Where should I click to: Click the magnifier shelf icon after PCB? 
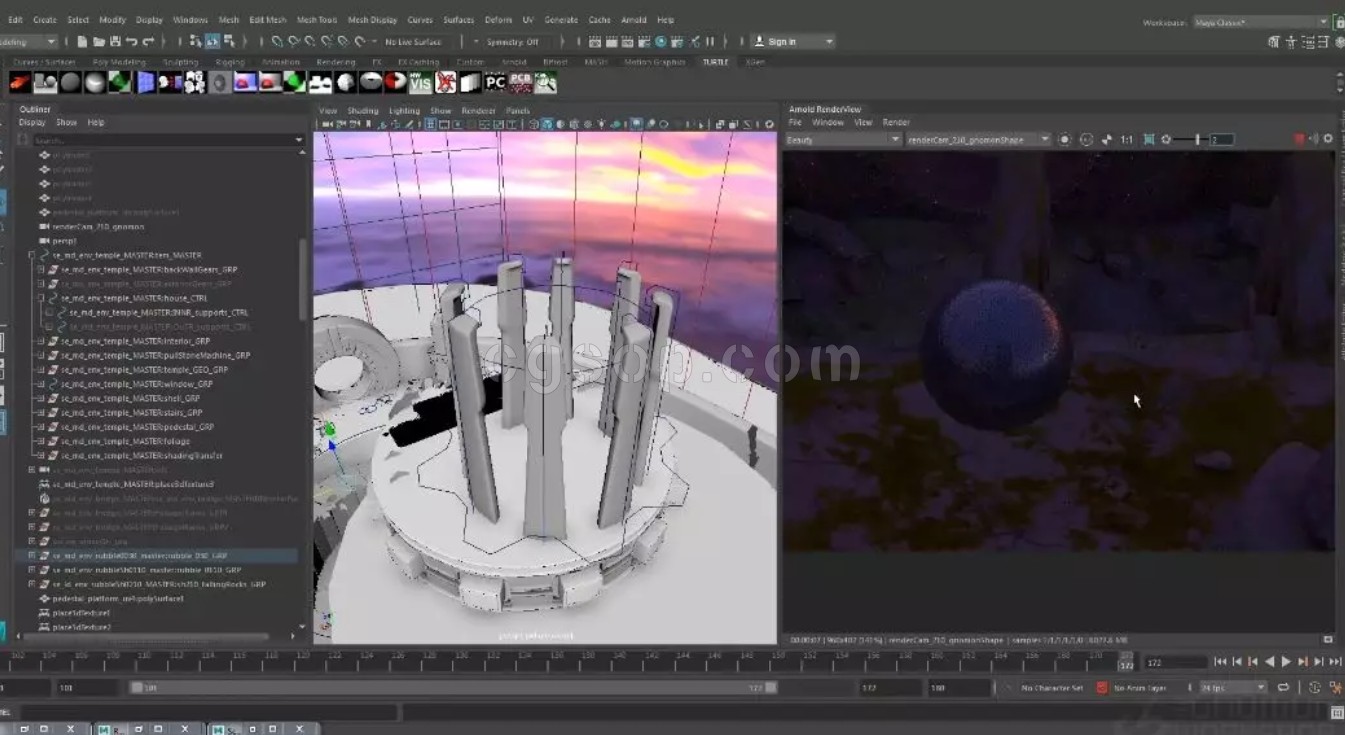click(x=545, y=82)
